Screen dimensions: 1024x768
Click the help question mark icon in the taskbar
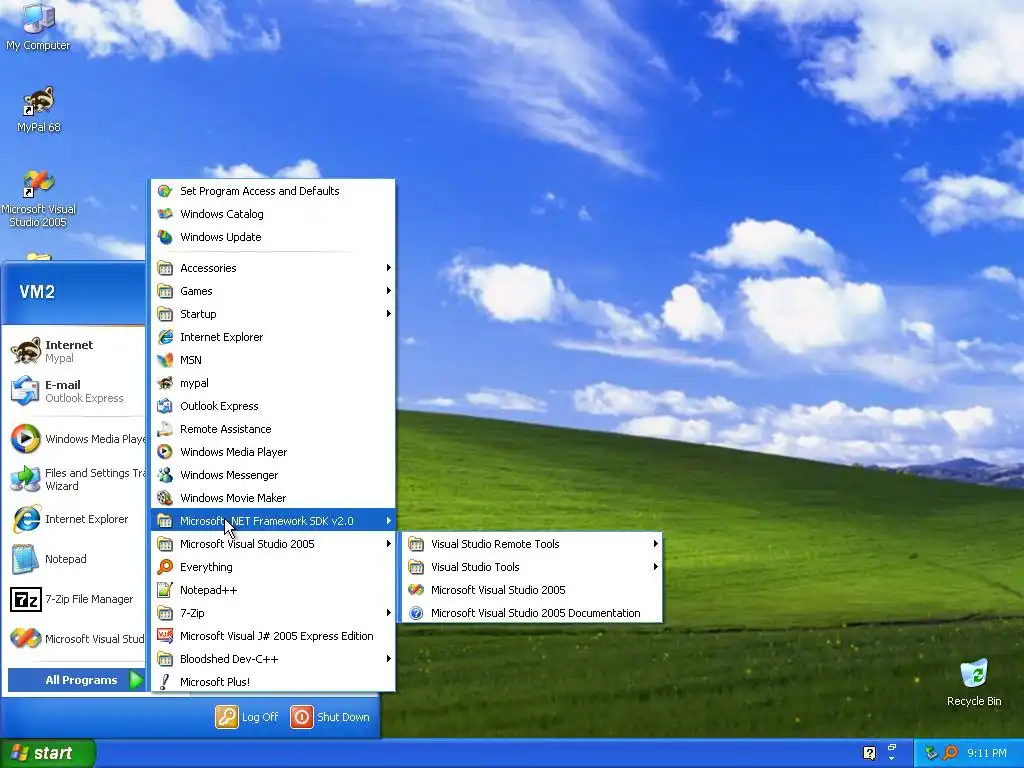click(869, 753)
